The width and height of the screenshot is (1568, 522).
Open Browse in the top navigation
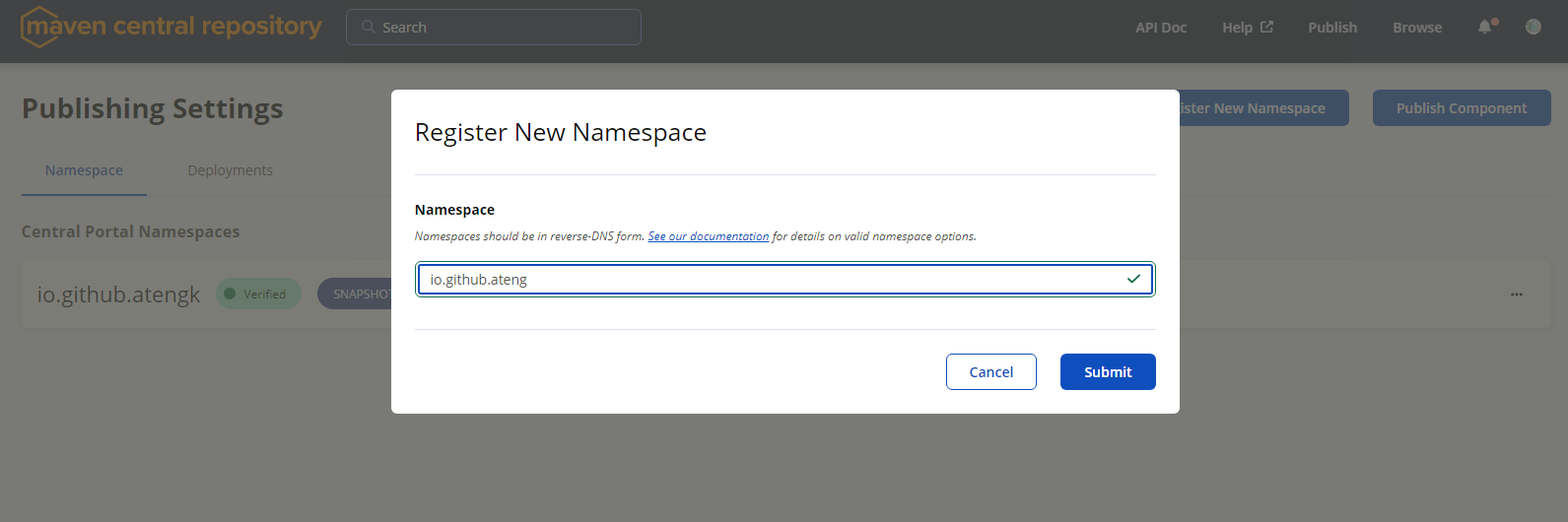(x=1416, y=28)
